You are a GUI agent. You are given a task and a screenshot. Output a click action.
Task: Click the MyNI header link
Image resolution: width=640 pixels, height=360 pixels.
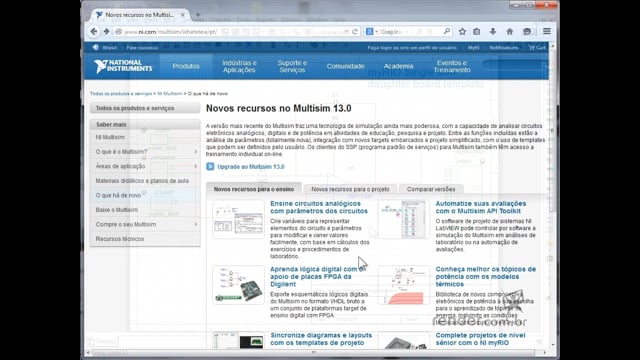pyautogui.click(x=473, y=48)
